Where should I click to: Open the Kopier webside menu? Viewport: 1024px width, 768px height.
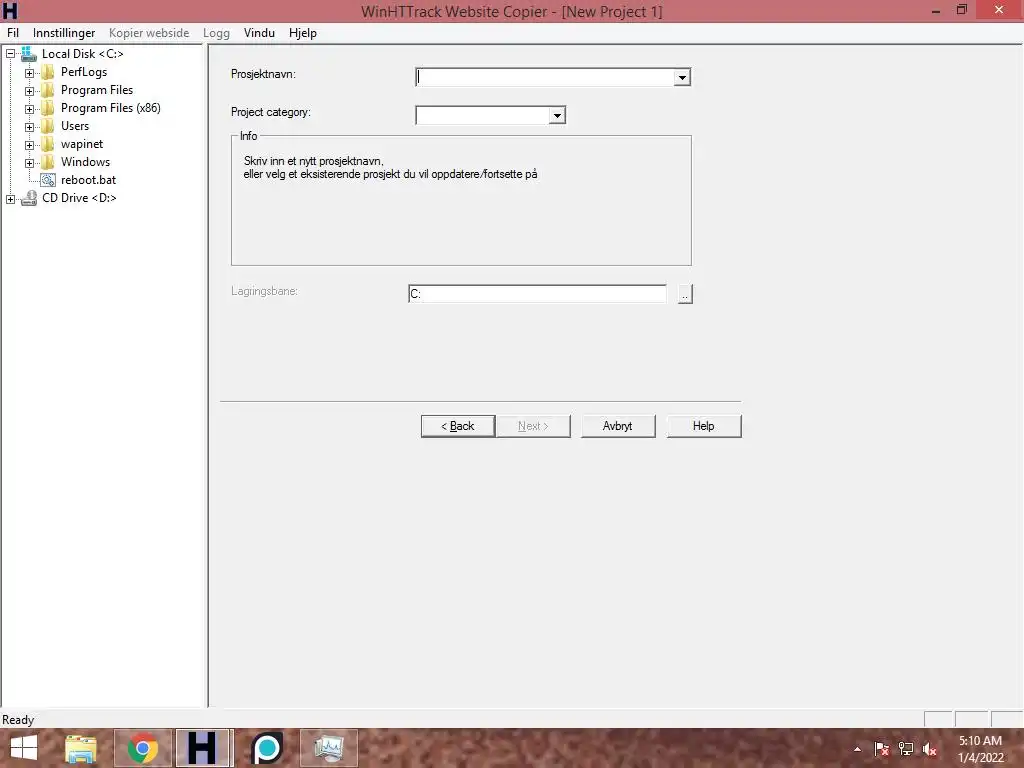click(149, 33)
